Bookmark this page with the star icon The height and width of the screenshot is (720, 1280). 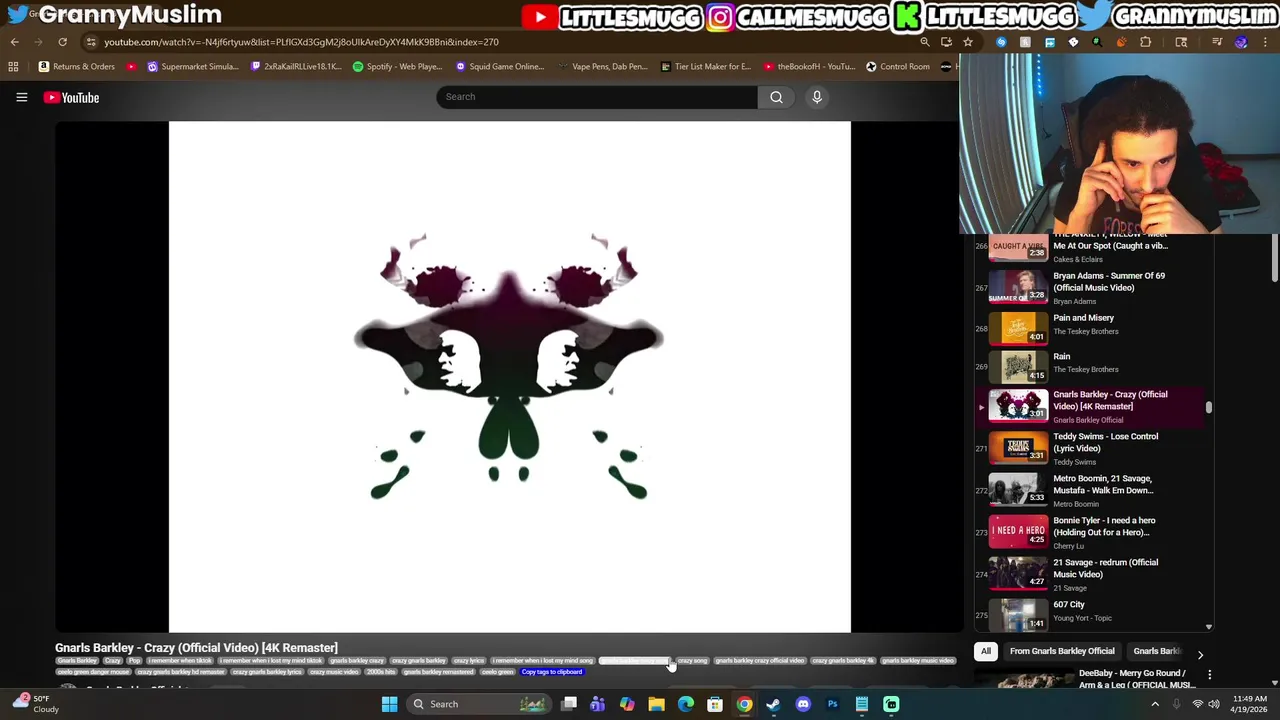(968, 42)
